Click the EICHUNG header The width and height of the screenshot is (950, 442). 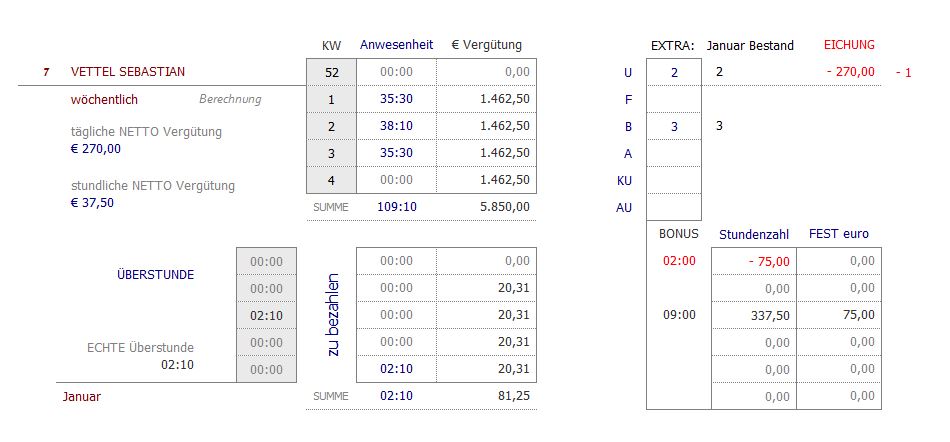(x=849, y=45)
